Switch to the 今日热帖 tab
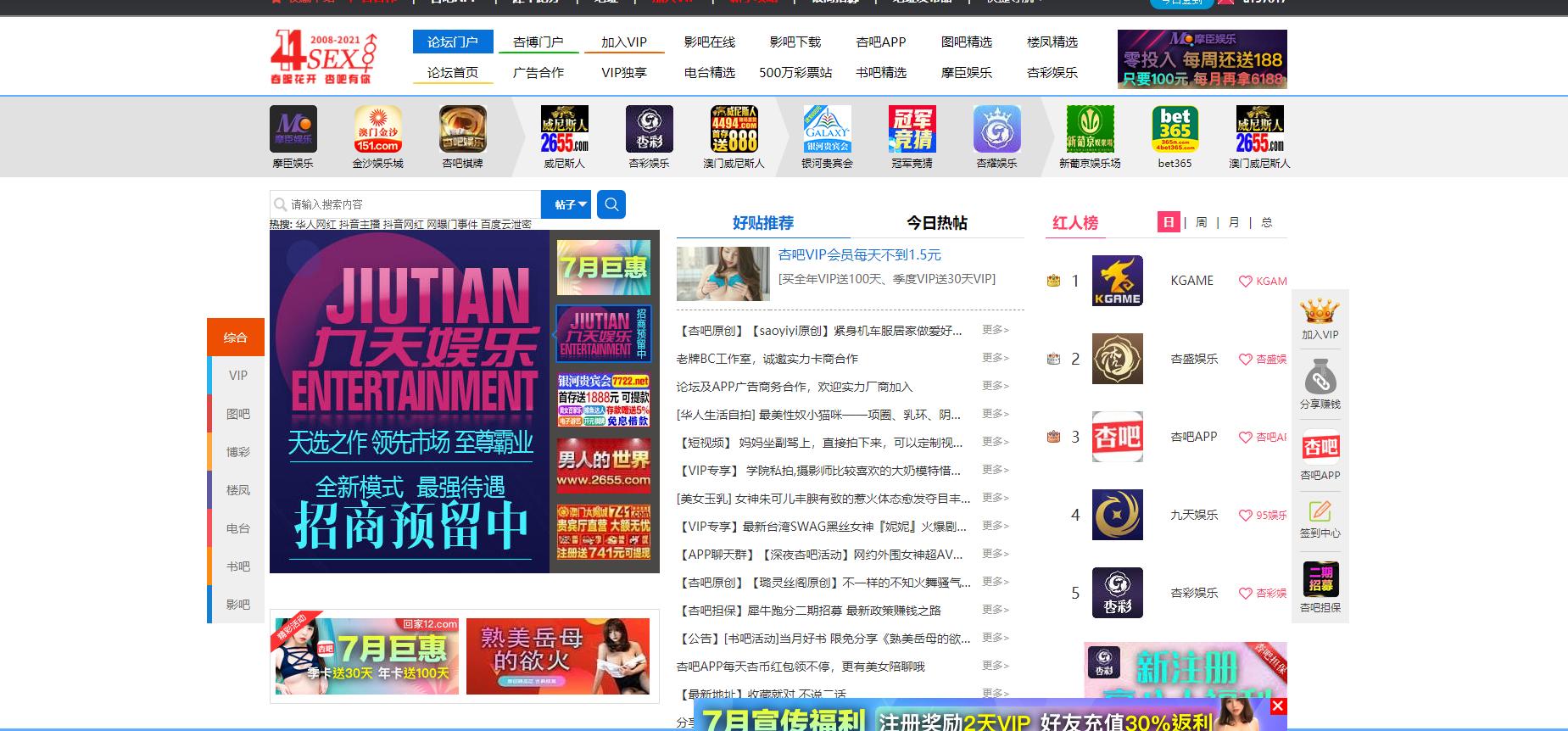Image resolution: width=1568 pixels, height=731 pixels. [937, 223]
